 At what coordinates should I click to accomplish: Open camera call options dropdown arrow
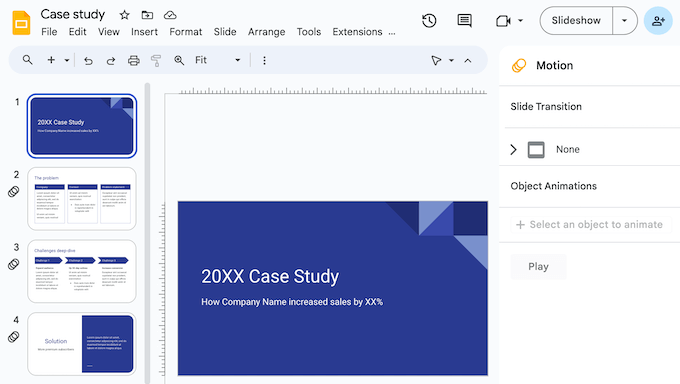coord(520,20)
